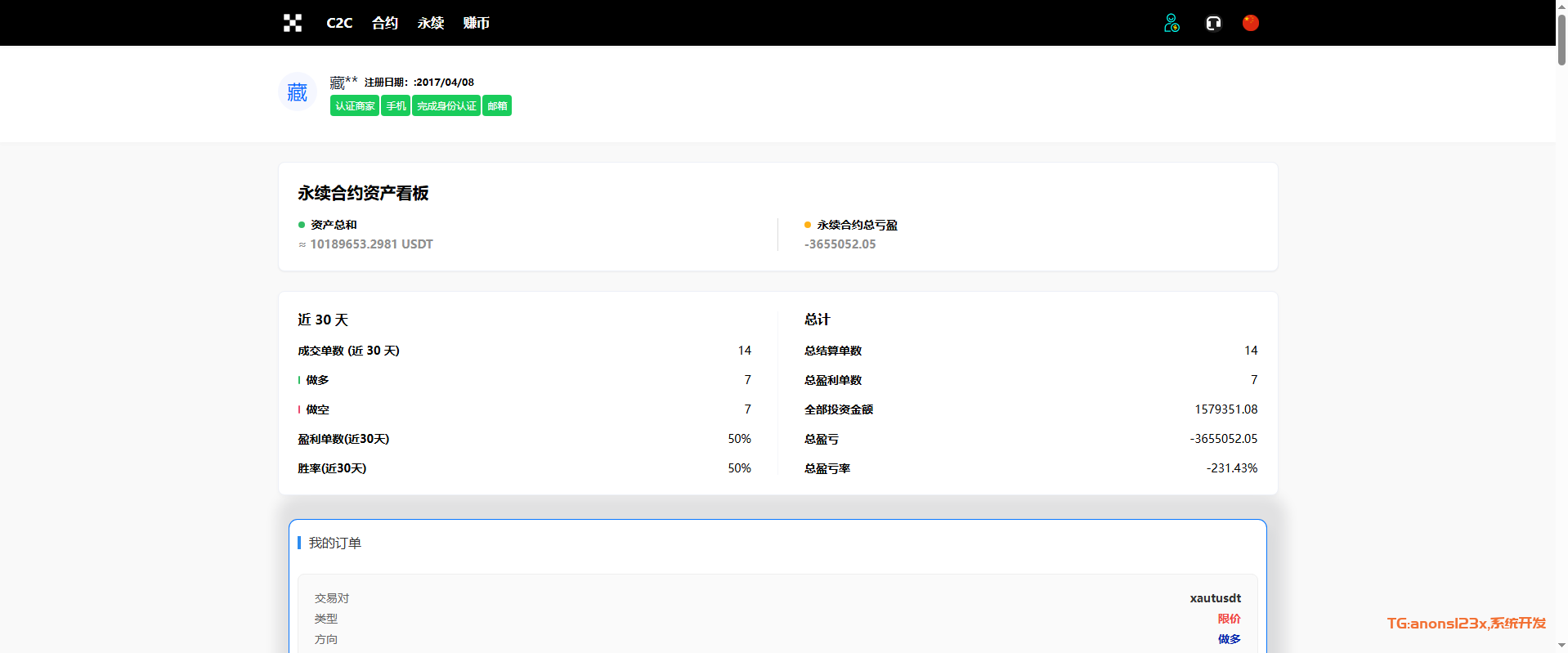
Task: Open the 合约 menu item
Action: coord(384,23)
